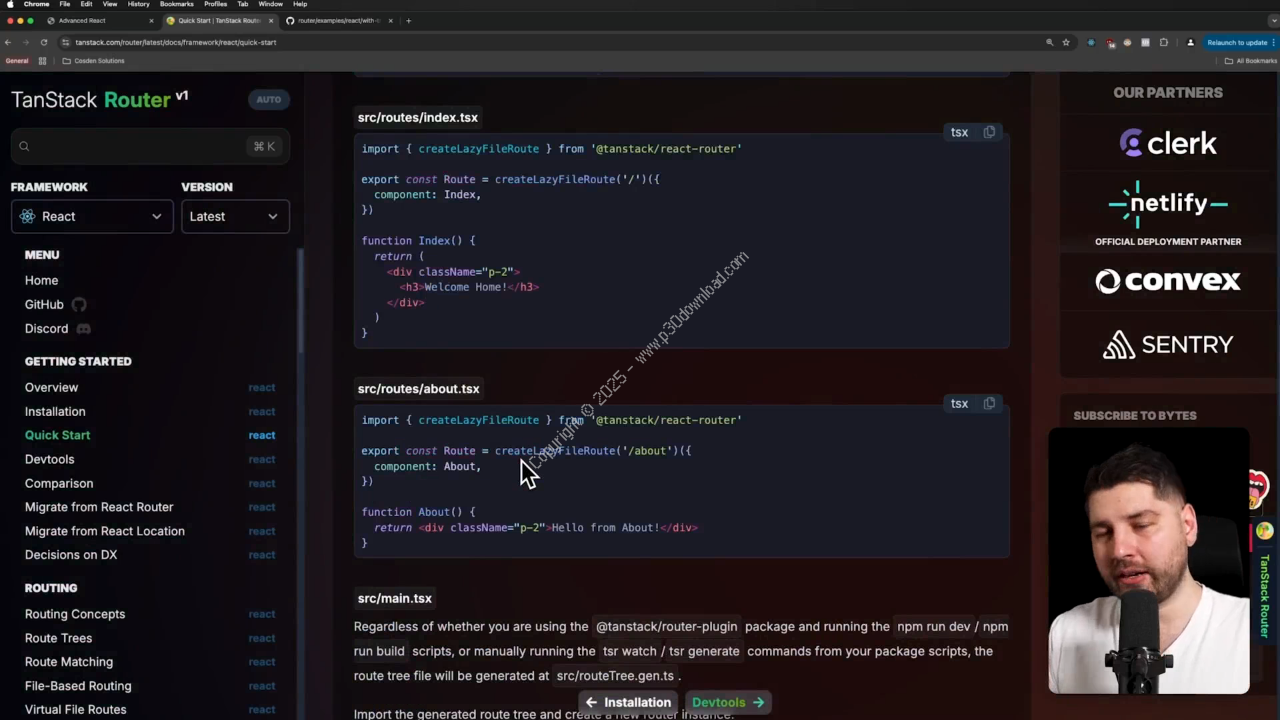The image size is (1280, 720).
Task: Open the Bookmarks menu
Action: (x=176, y=4)
